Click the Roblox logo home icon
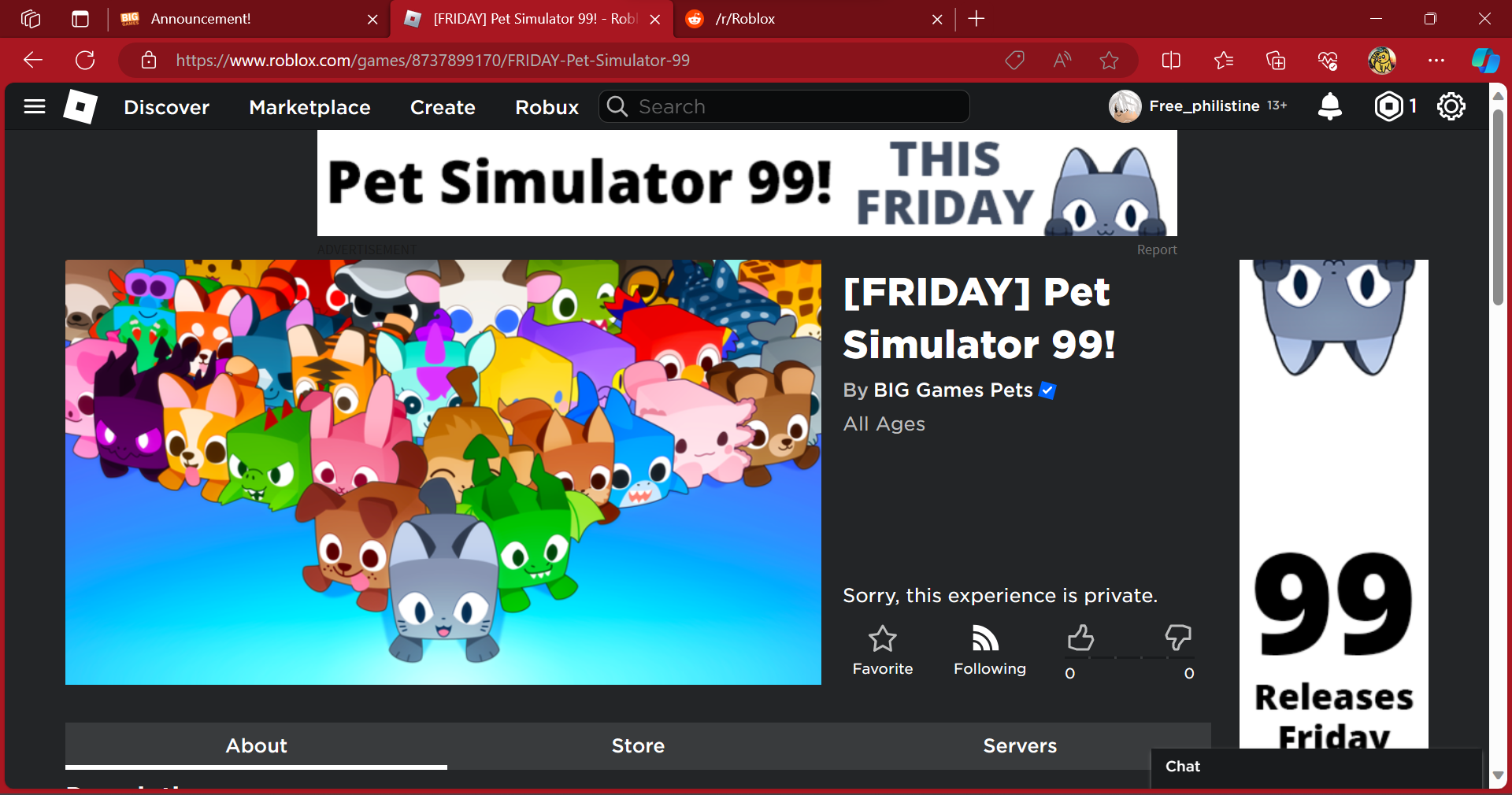Screen dimensions: 1512x795 [80, 106]
